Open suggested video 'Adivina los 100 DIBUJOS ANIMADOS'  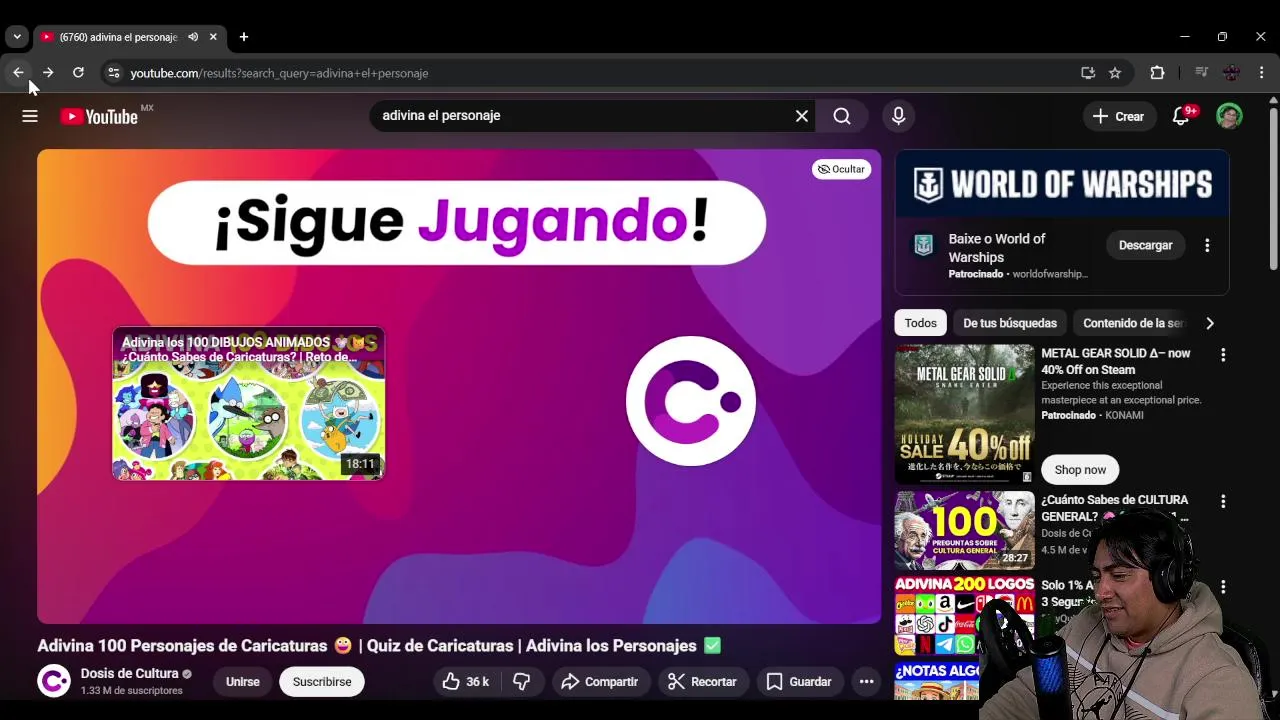(248, 404)
